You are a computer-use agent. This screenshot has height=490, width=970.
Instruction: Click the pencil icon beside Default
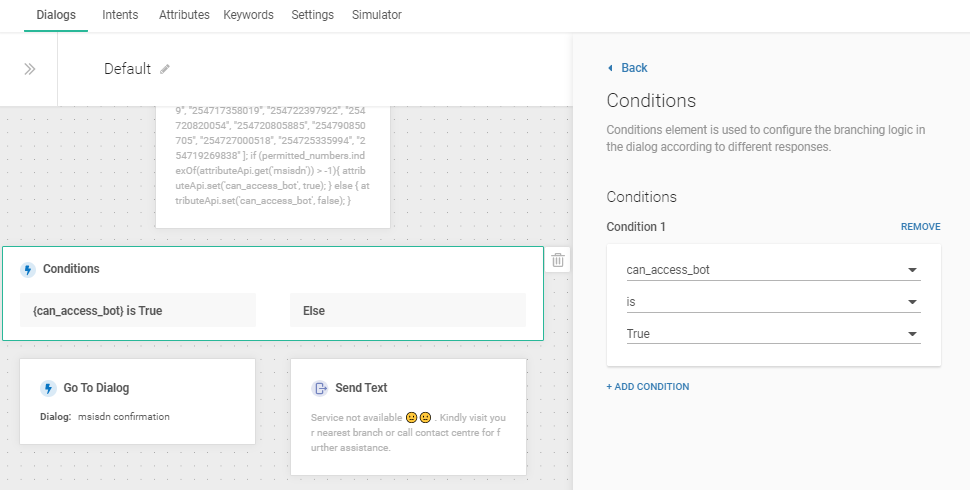point(165,69)
